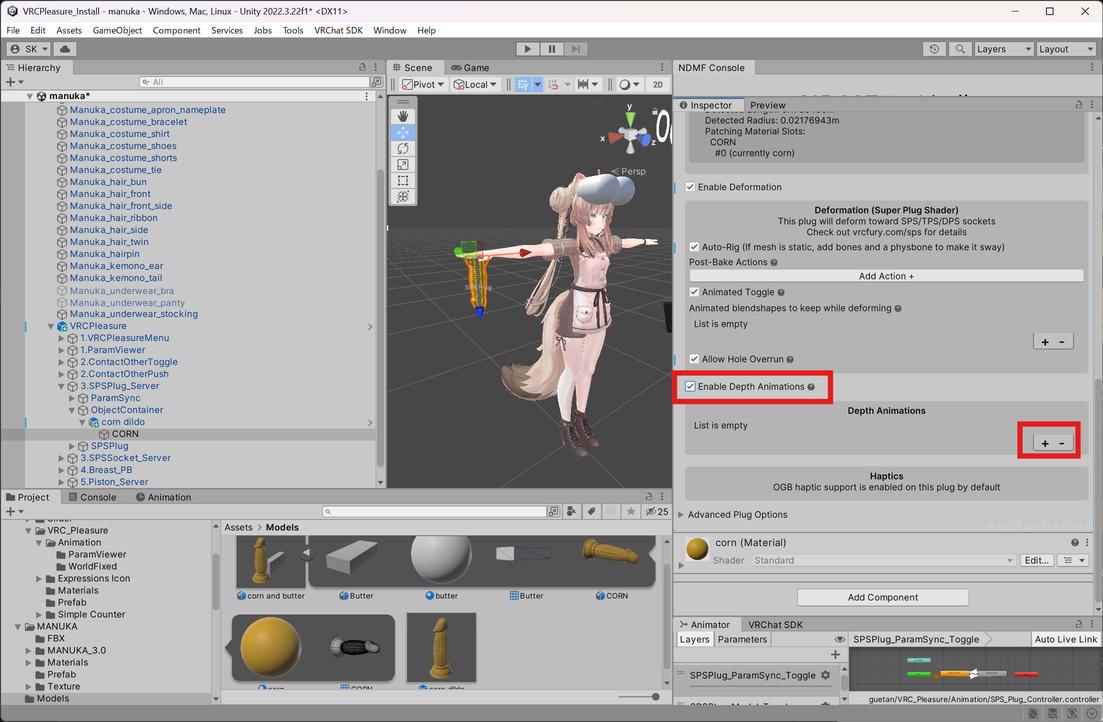Toggle grid snapping icon in Scene toolbar
Screen dimensions: 1103x722
click(x=523, y=84)
